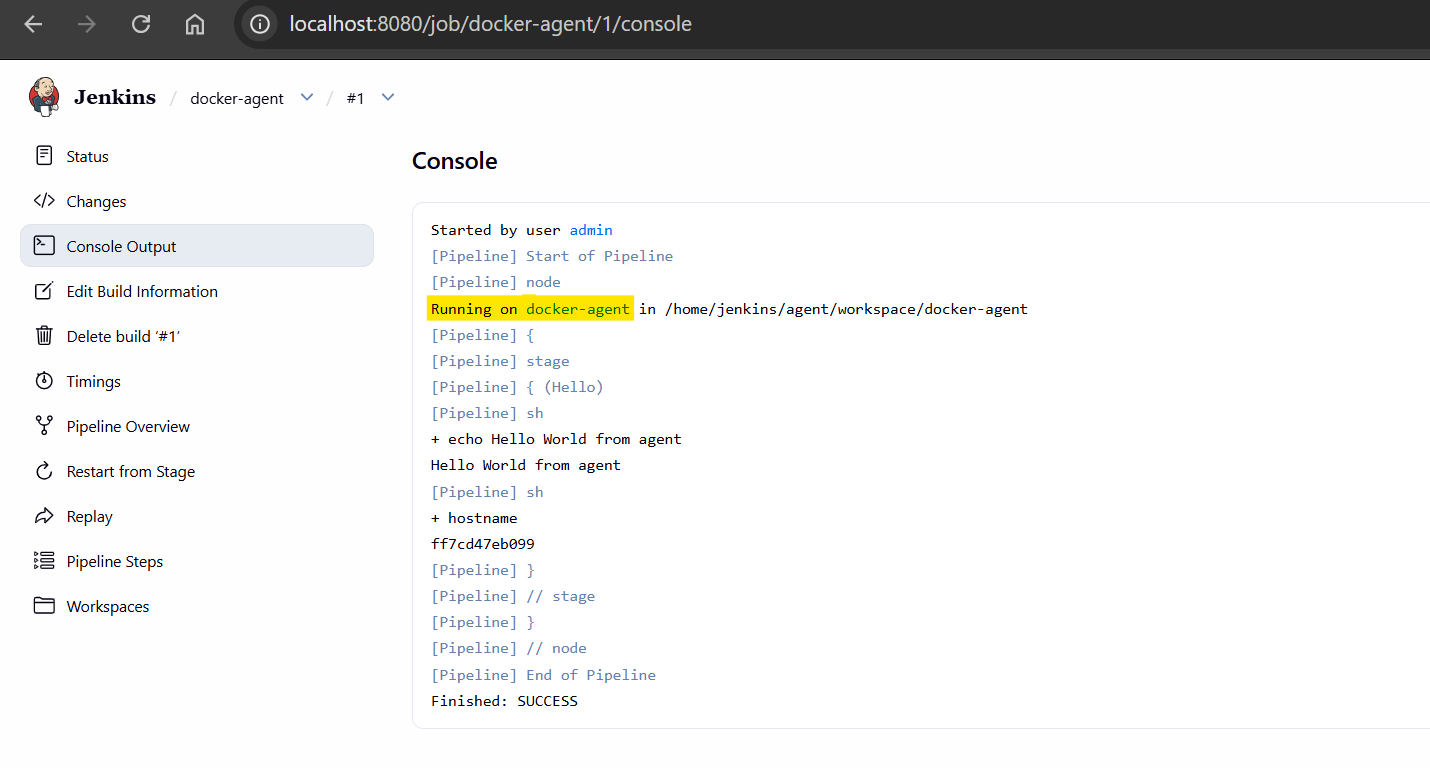Click the 'Hello World from agent' output line

pos(526,465)
